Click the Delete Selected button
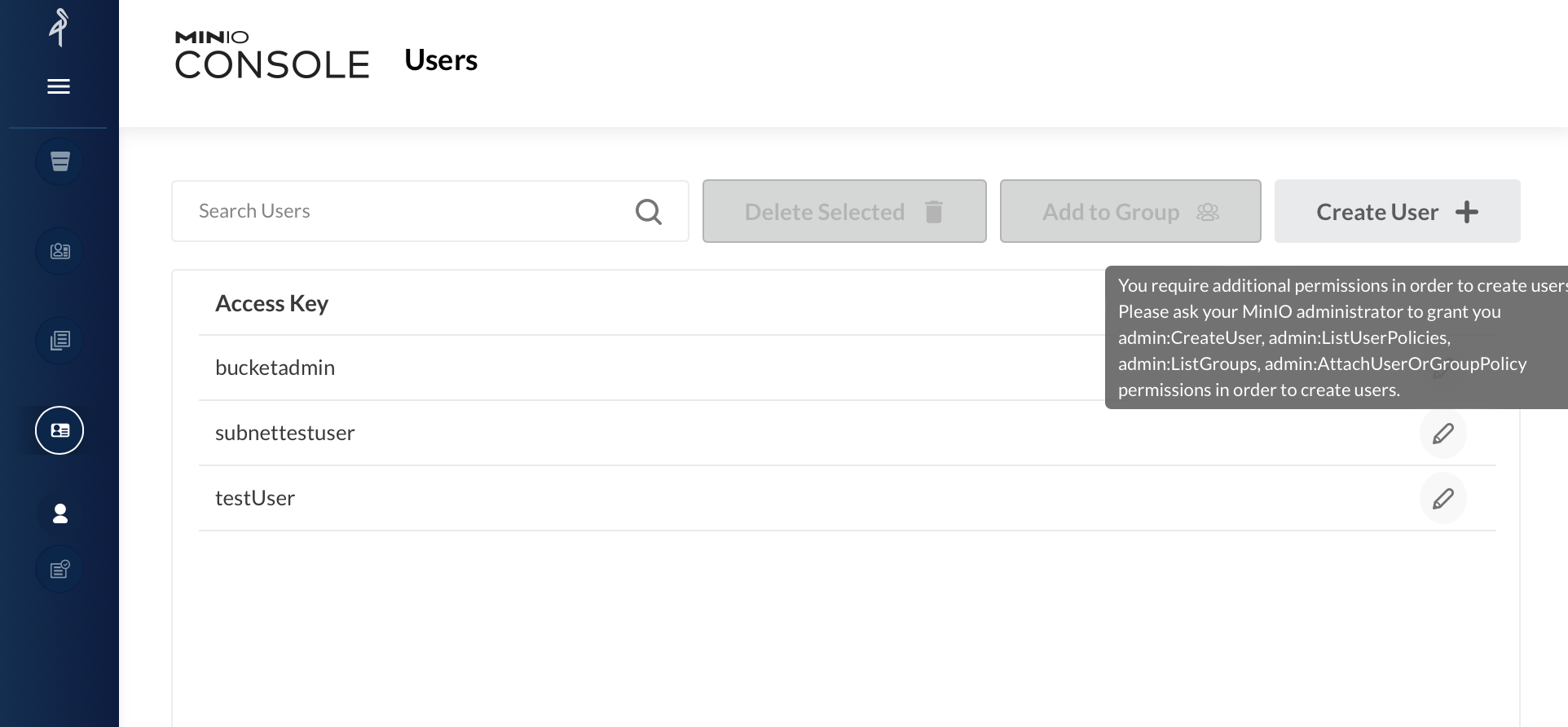Image resolution: width=1568 pixels, height=727 pixels. click(x=843, y=211)
